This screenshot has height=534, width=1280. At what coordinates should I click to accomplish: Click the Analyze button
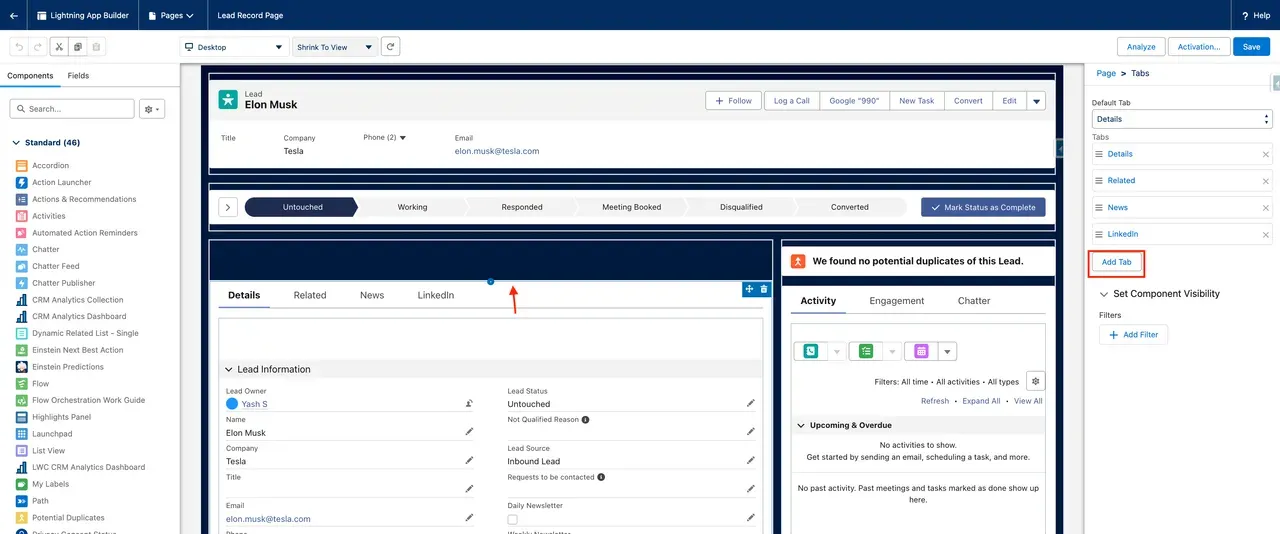(x=1141, y=47)
